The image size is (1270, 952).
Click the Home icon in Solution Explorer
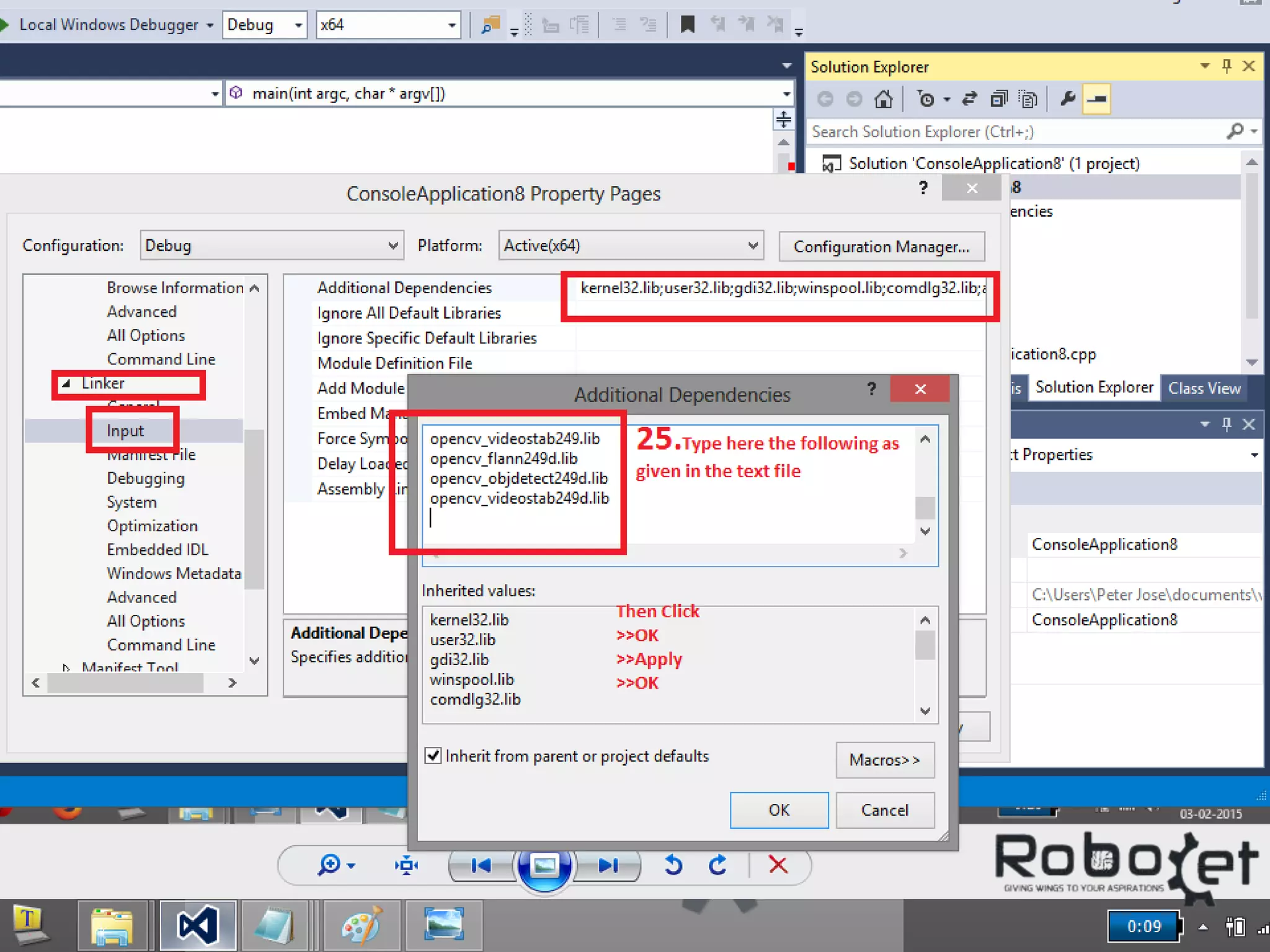[x=883, y=99]
